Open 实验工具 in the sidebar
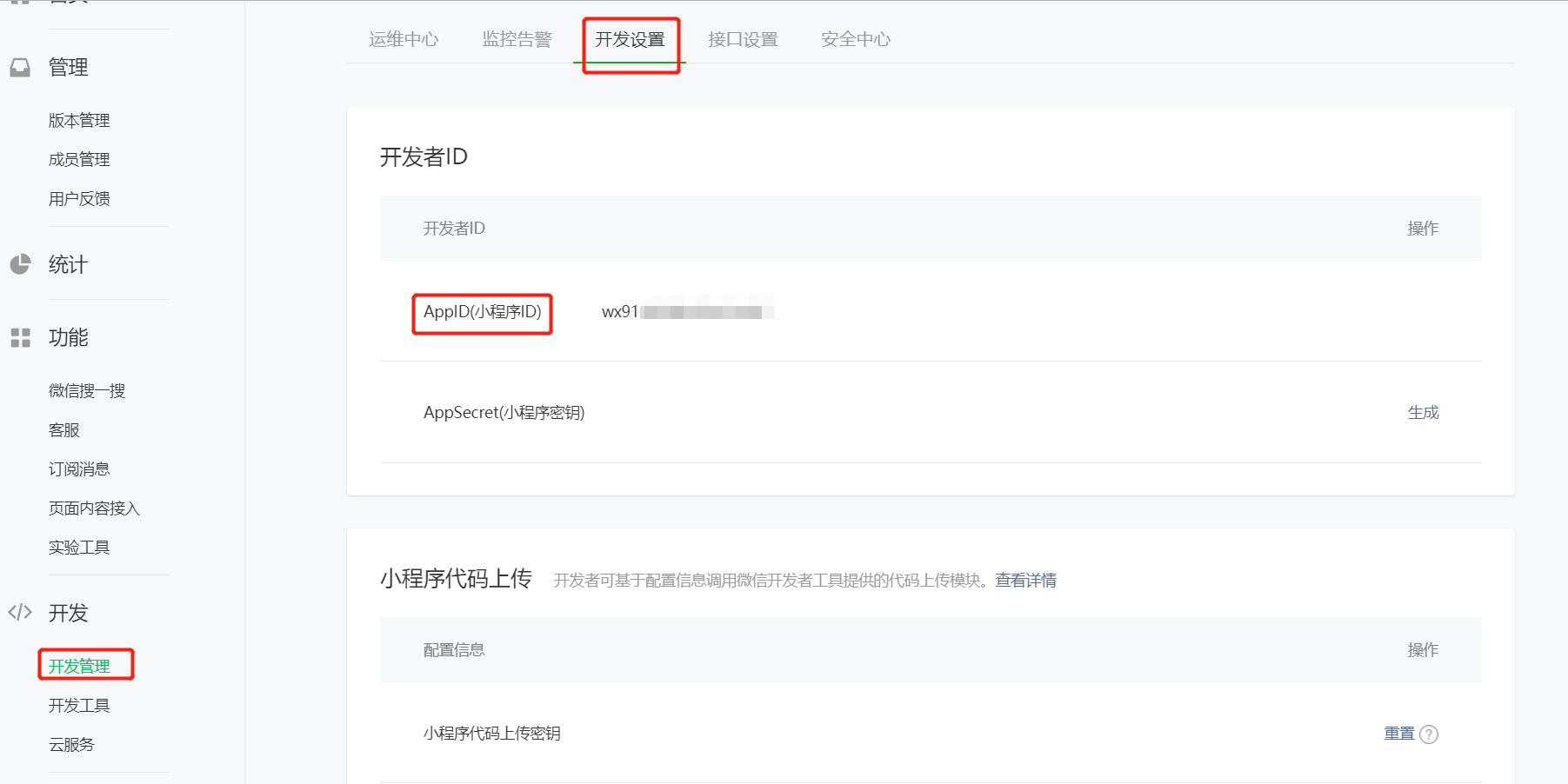Screen dimensions: 1568x784 (79, 547)
